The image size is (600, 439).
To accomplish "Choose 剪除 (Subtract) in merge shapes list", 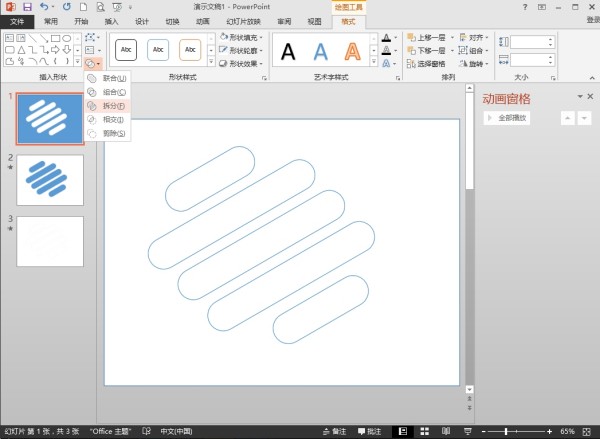I will [x=113, y=133].
